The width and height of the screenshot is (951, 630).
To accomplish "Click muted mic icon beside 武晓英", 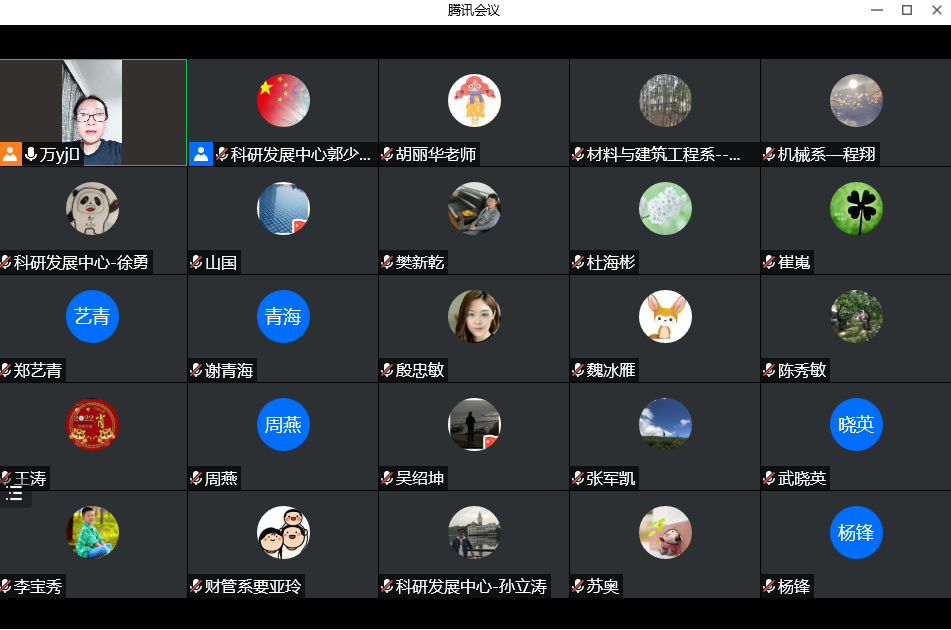I will (769, 478).
